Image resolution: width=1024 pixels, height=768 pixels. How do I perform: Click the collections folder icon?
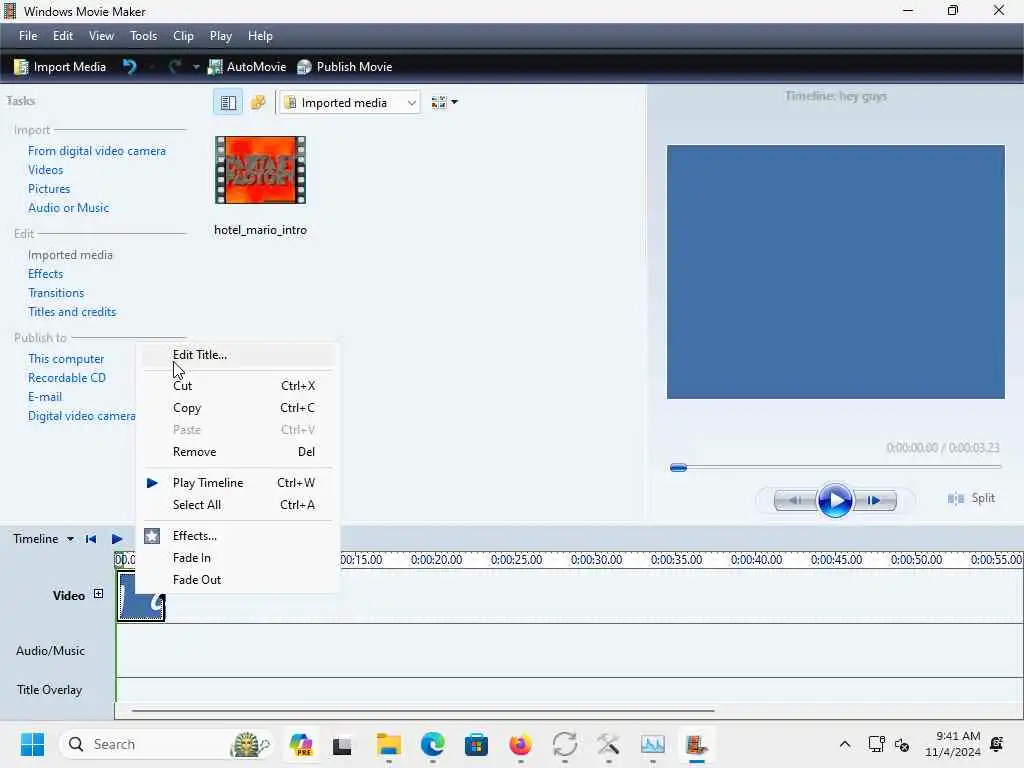click(258, 103)
